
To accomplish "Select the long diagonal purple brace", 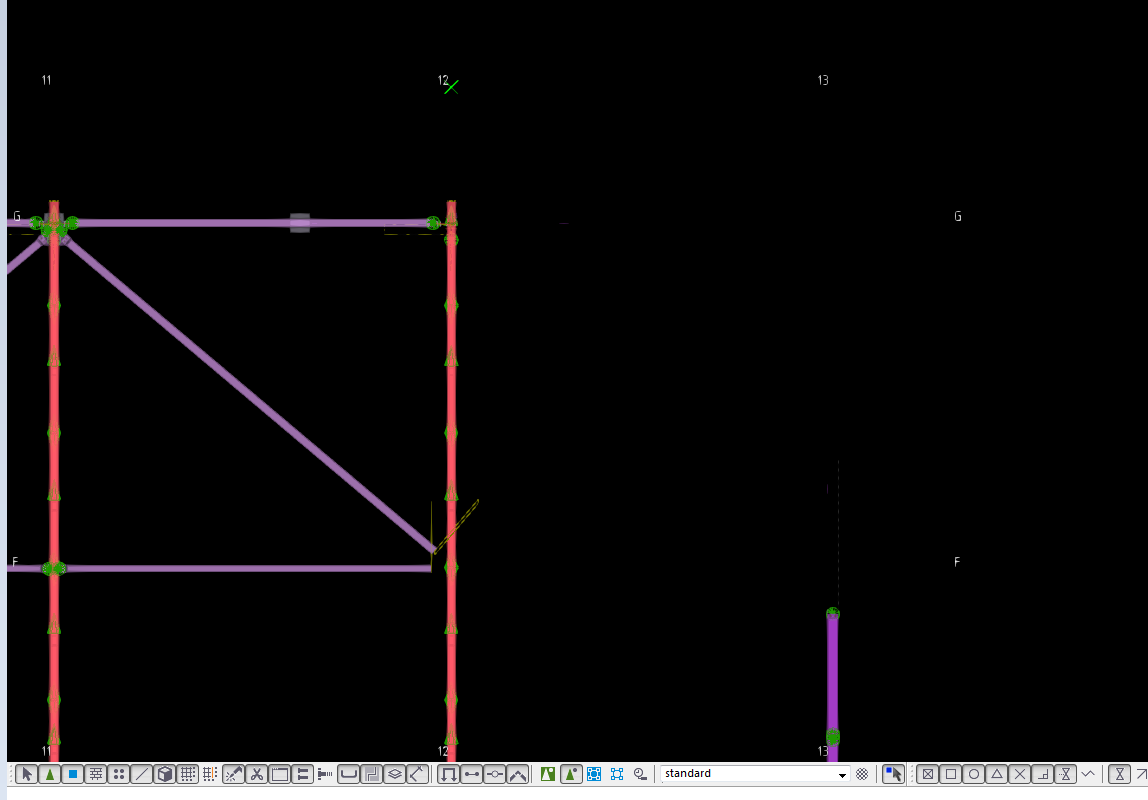I will pyautogui.click(x=249, y=395).
